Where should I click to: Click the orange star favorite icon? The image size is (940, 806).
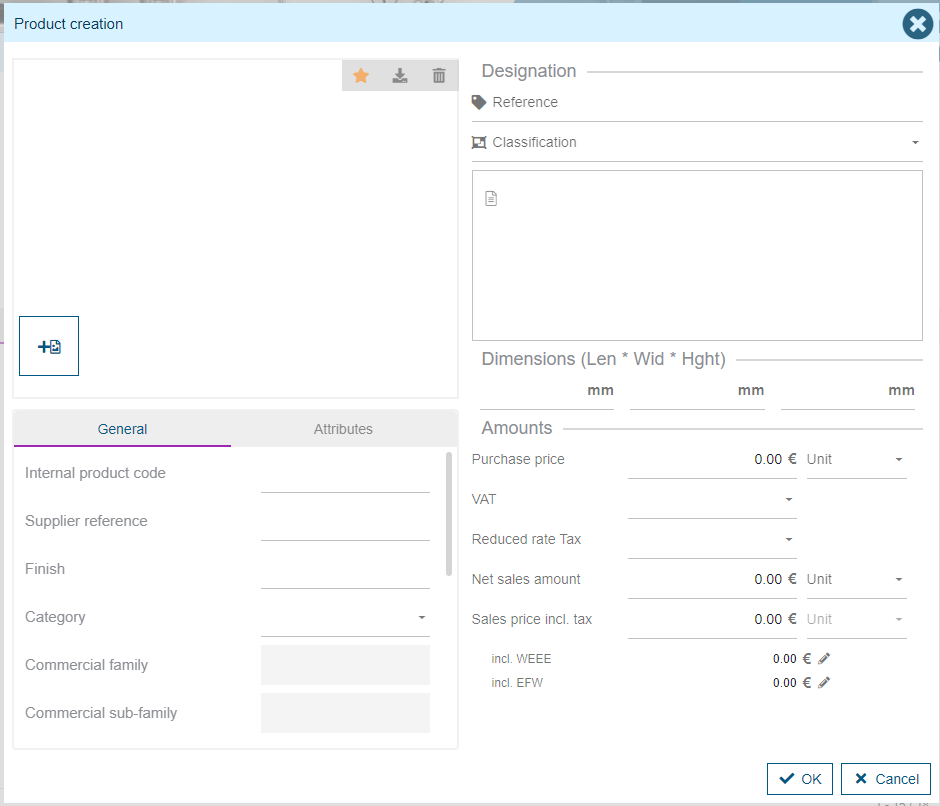pyautogui.click(x=361, y=76)
